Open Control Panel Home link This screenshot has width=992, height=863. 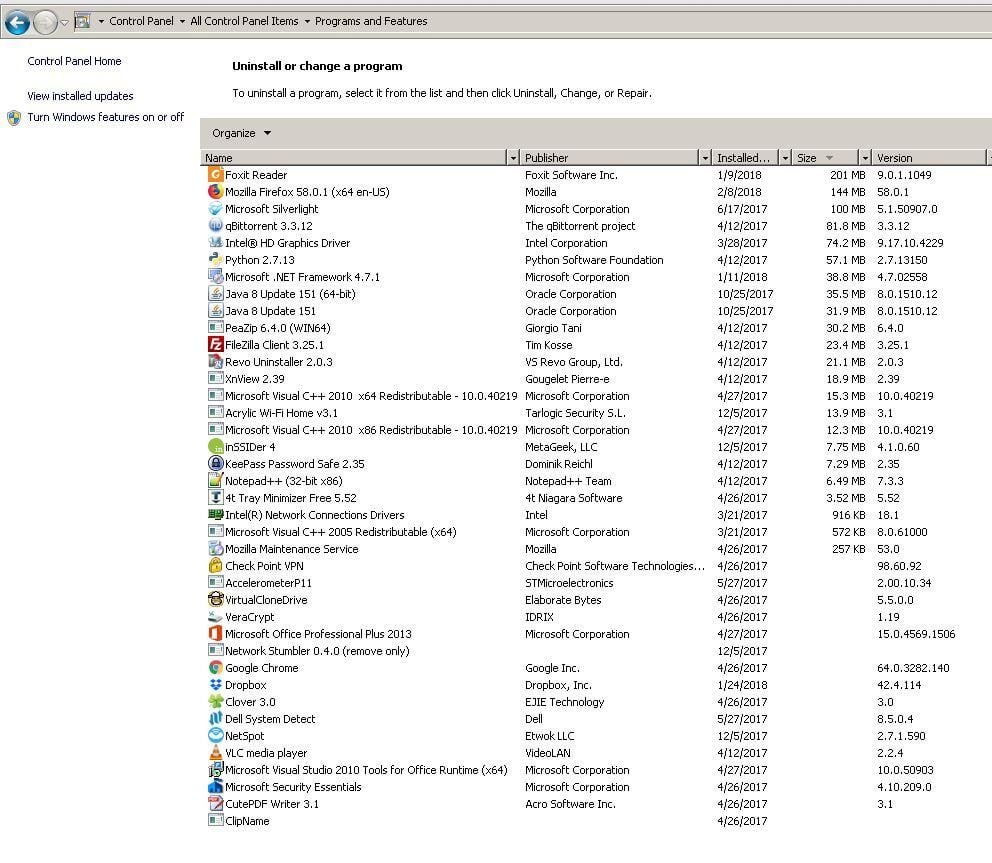(x=74, y=61)
